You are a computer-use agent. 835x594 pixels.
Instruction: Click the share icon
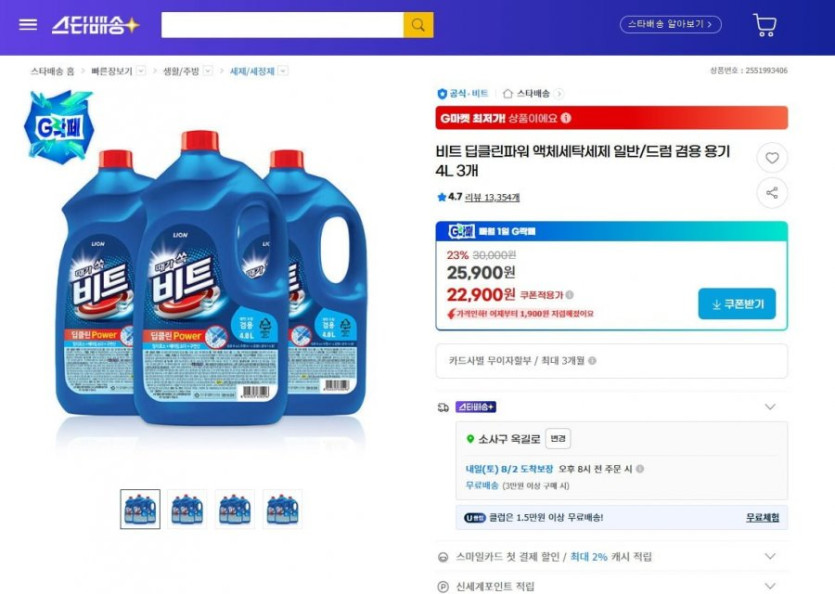(x=771, y=193)
